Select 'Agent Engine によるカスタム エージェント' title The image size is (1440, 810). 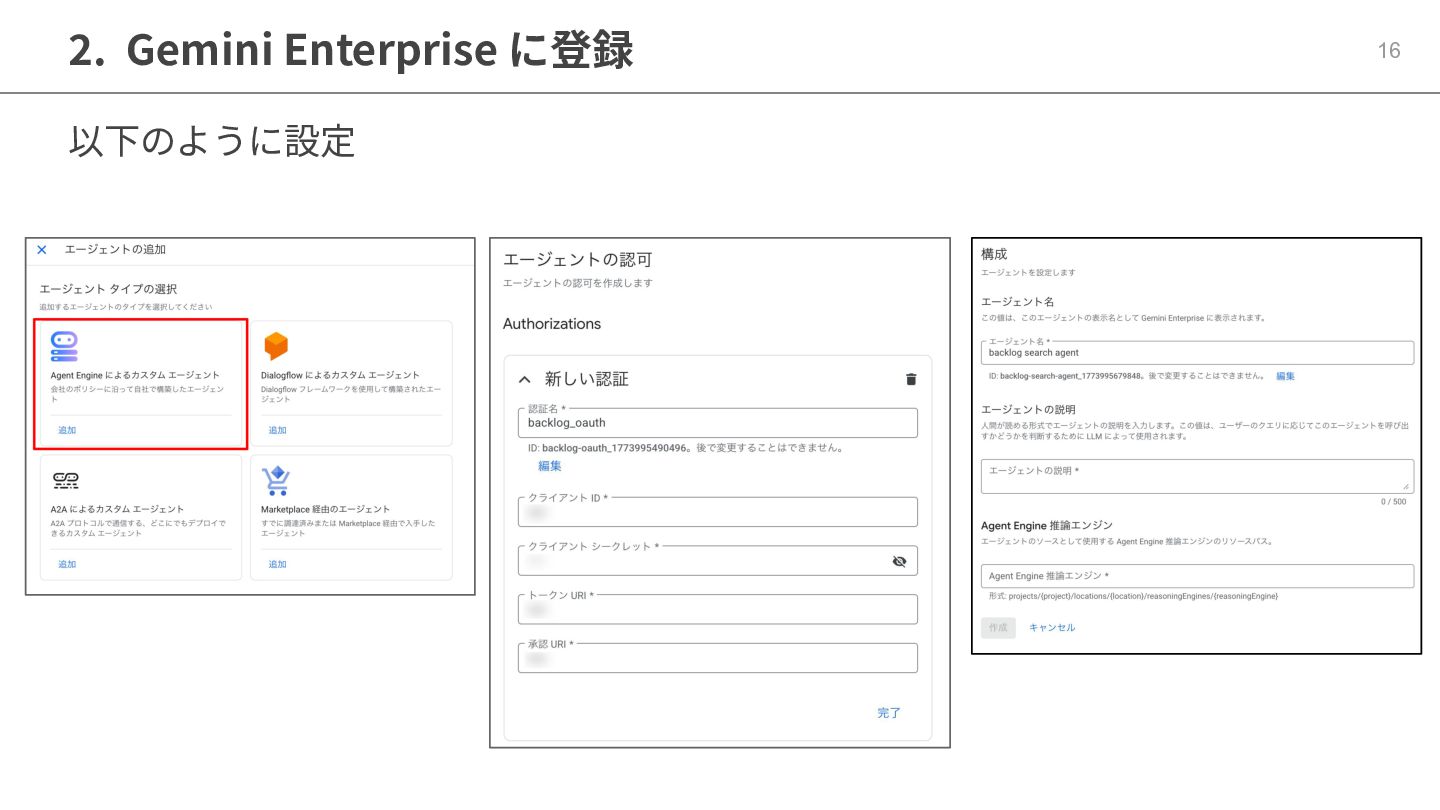(135, 375)
